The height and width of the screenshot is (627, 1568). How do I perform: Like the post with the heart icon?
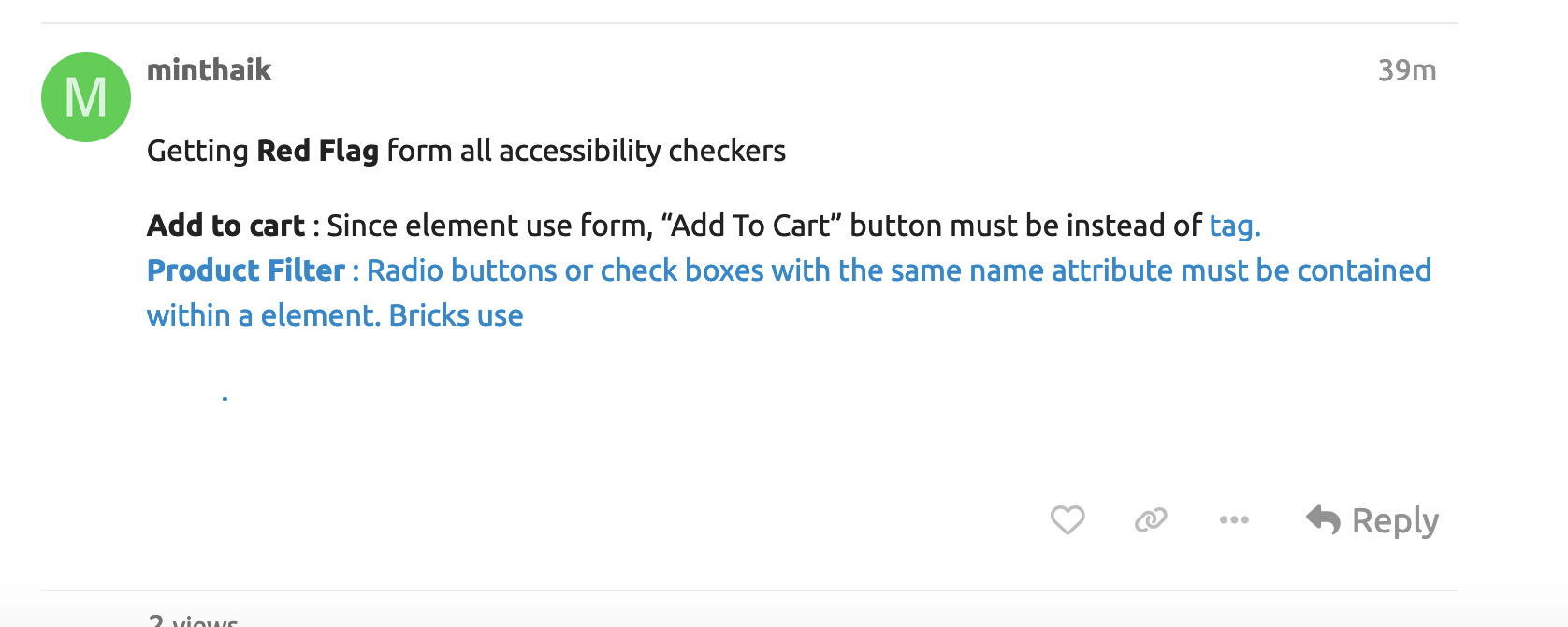tap(1067, 519)
